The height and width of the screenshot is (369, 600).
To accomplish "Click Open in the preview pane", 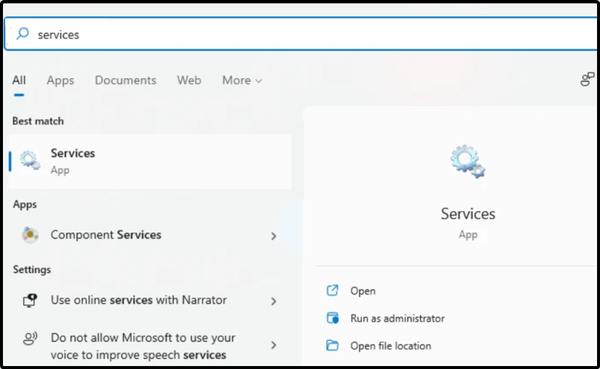I will coord(363,291).
